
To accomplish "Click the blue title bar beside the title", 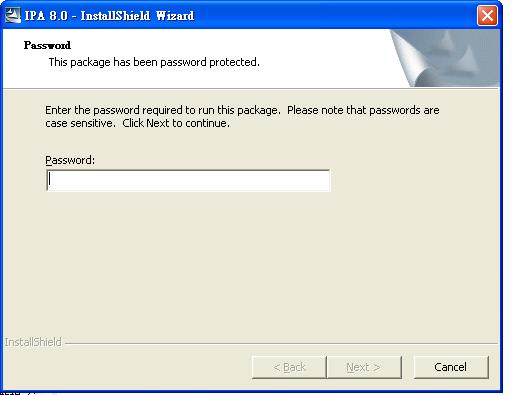I will coord(333,15).
